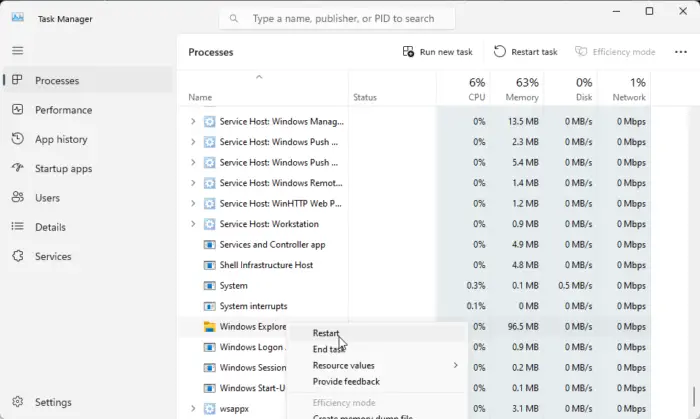Image resolution: width=700 pixels, height=419 pixels.
Task: Switch to the Details page
Action: (88, 227)
